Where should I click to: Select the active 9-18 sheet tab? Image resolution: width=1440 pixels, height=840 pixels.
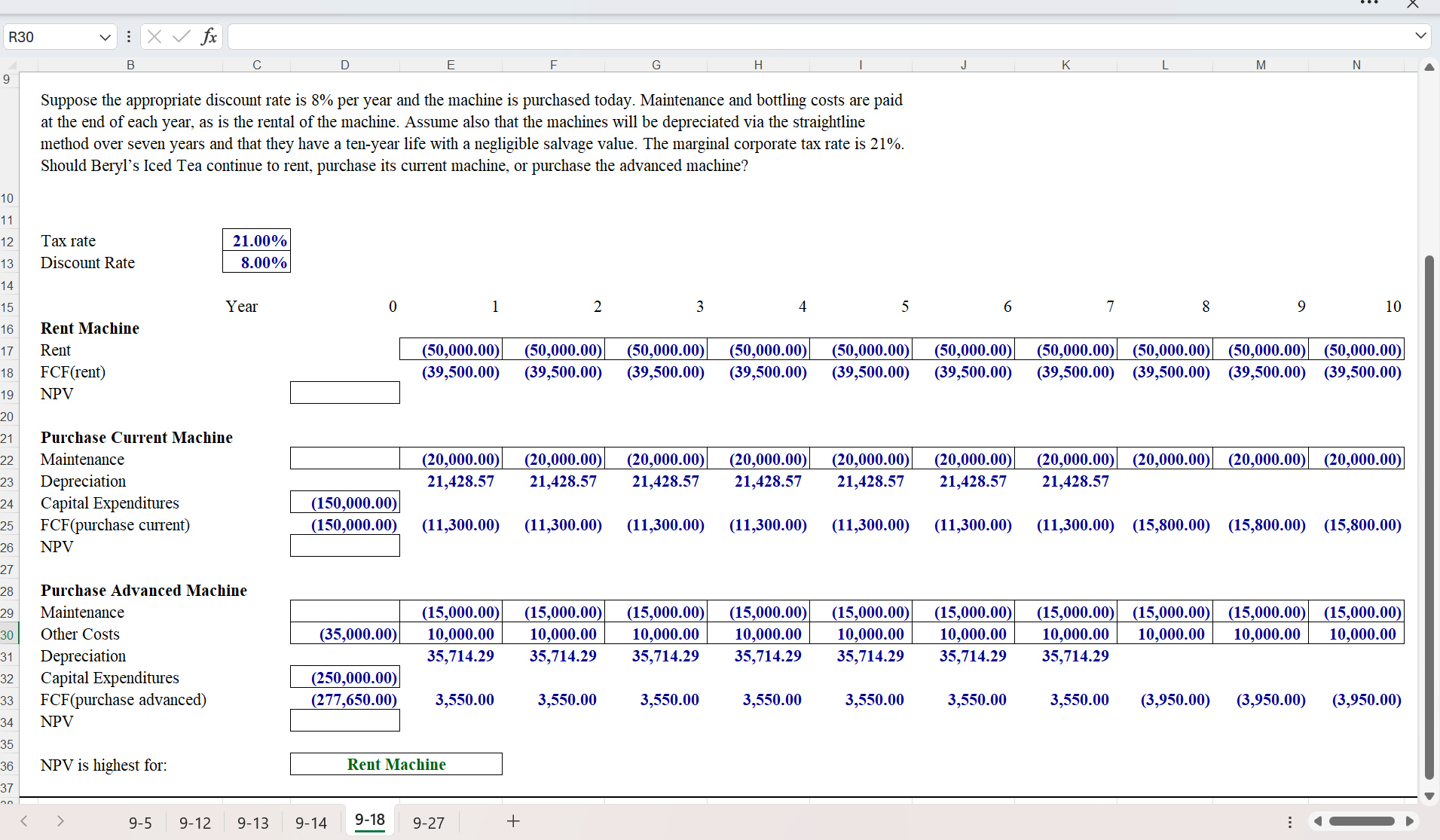point(370,820)
